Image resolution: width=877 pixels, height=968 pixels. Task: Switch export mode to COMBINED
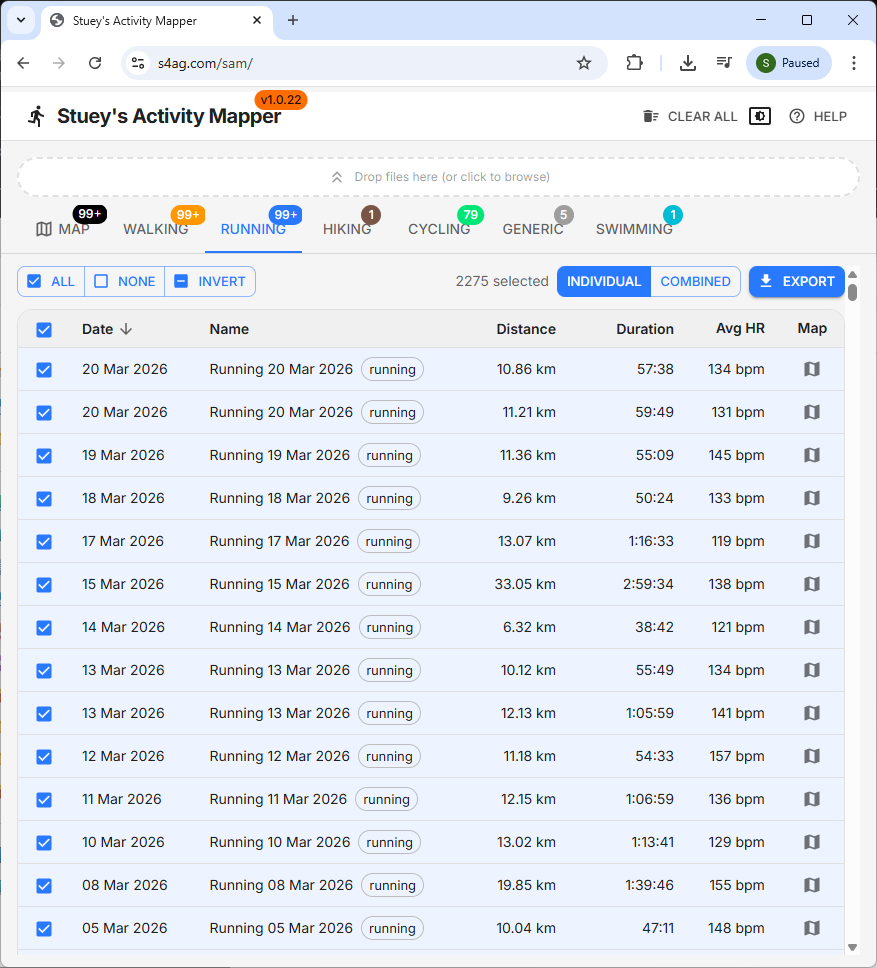[695, 281]
